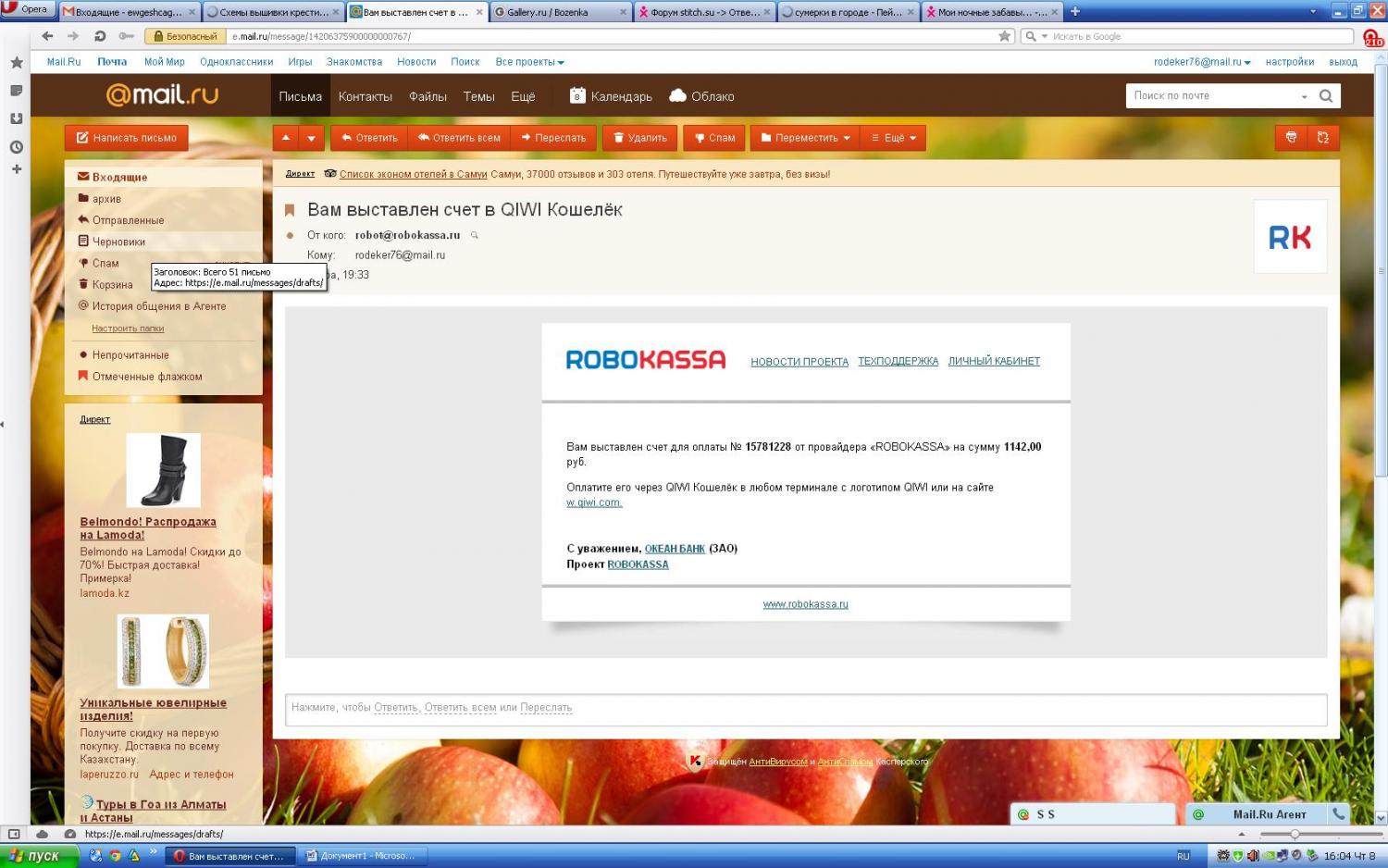Click the Написать письмо button
Screen dimensions: 1388x868
(126, 138)
